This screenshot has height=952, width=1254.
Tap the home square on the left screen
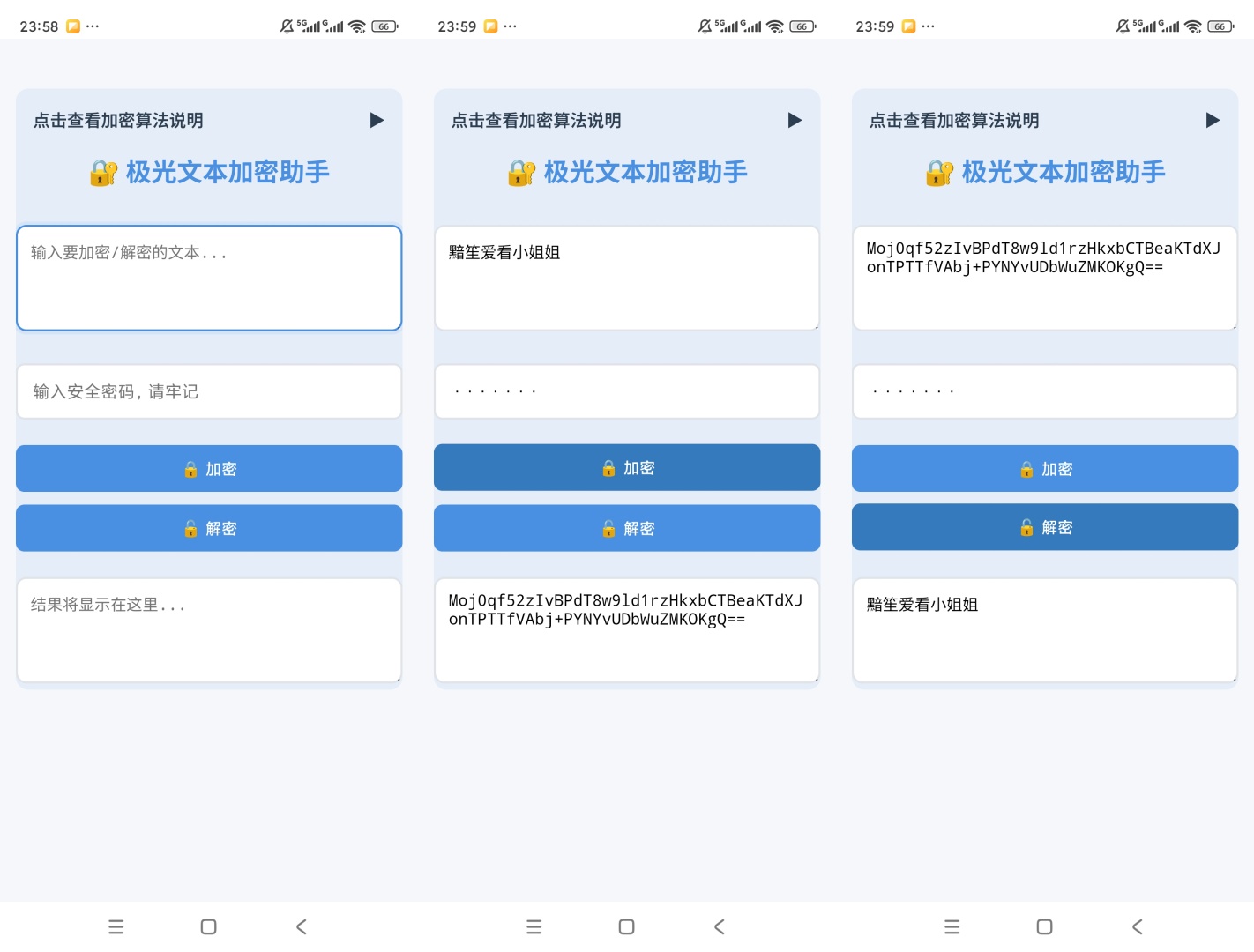209,926
